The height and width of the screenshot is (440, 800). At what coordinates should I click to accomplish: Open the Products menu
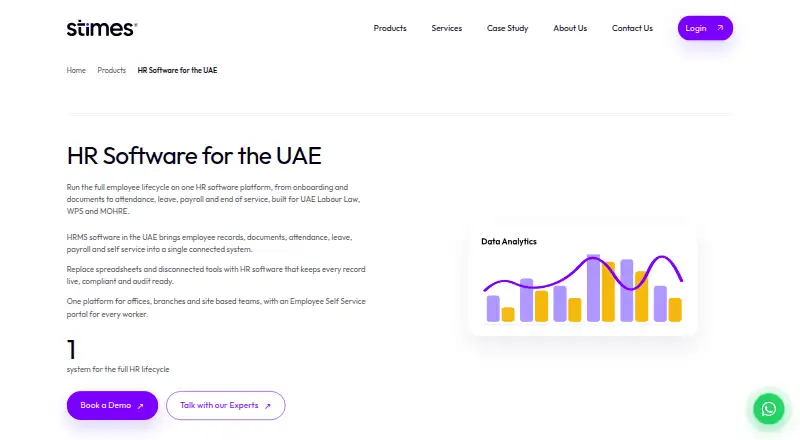390,28
